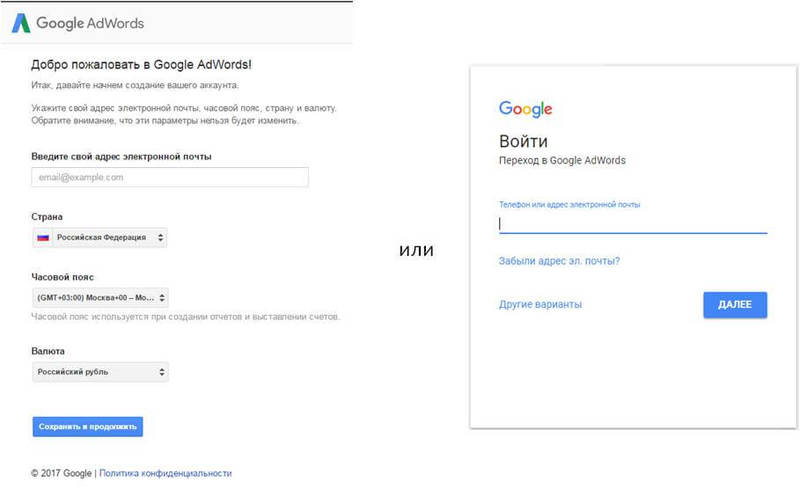Open the Валюта currency dropdown
The image size is (800, 489).
click(x=162, y=373)
